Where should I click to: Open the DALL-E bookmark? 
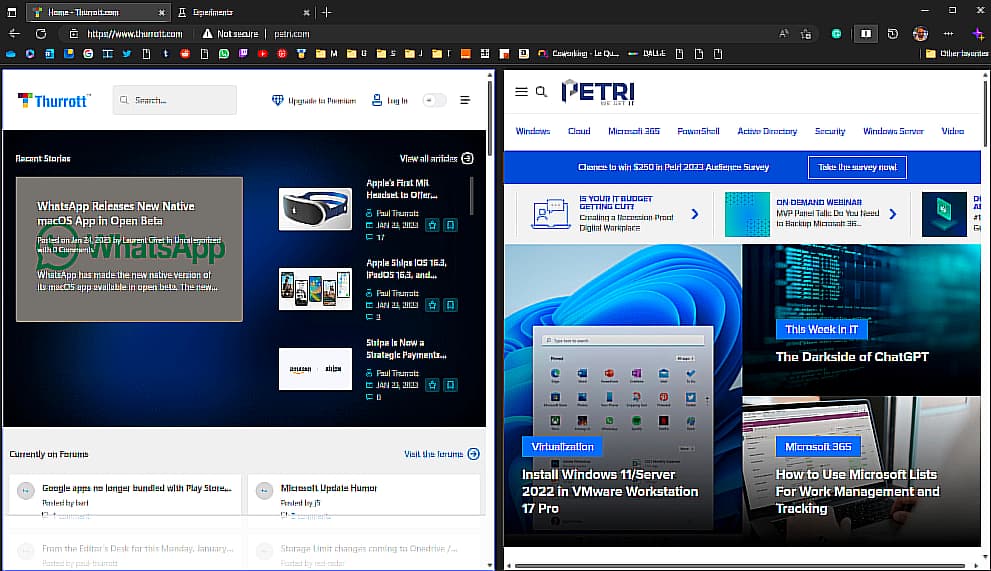point(647,54)
